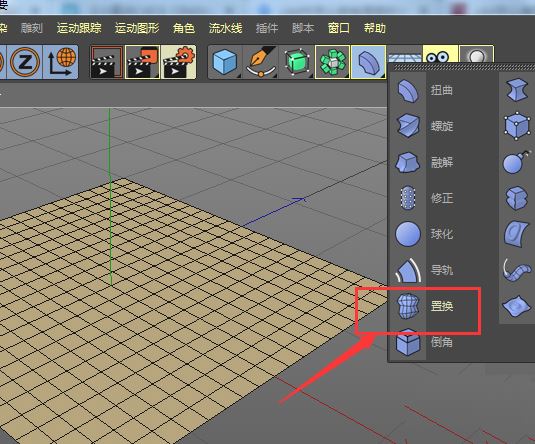The width and height of the screenshot is (535, 444).
Task: Open the 运动图形 menu
Action: point(137,28)
